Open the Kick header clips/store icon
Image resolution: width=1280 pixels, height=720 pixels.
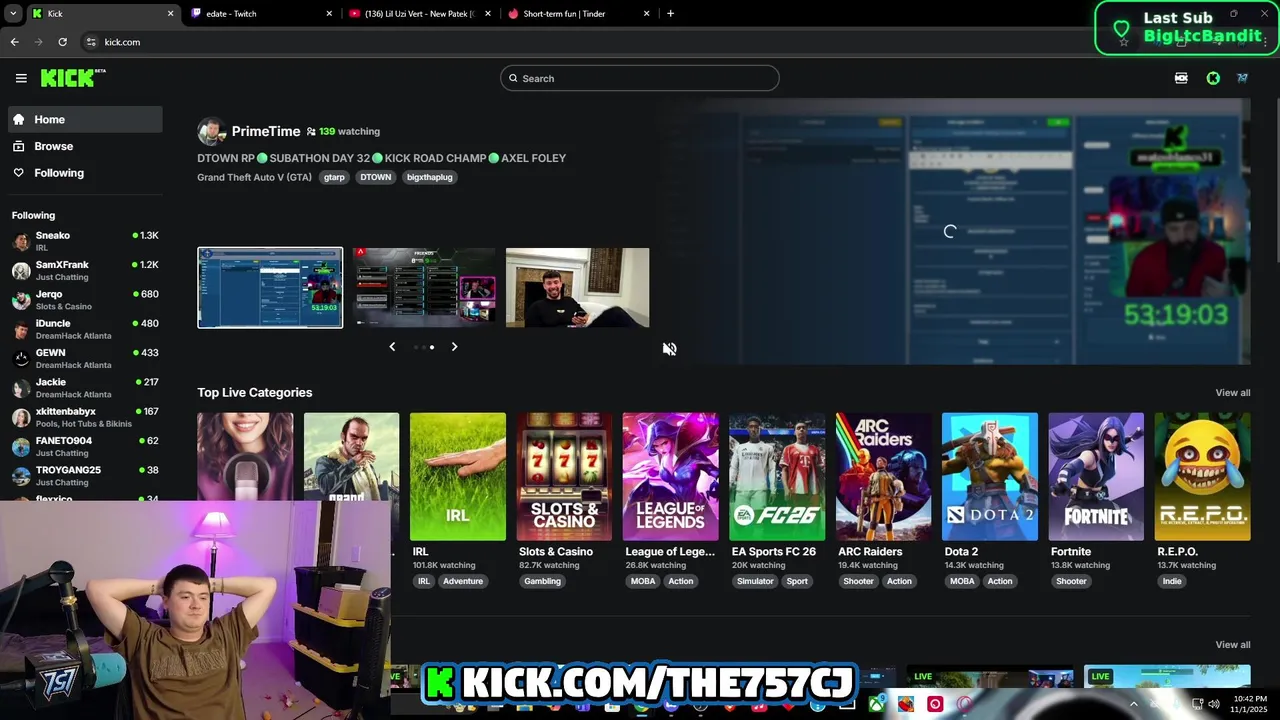1181,78
